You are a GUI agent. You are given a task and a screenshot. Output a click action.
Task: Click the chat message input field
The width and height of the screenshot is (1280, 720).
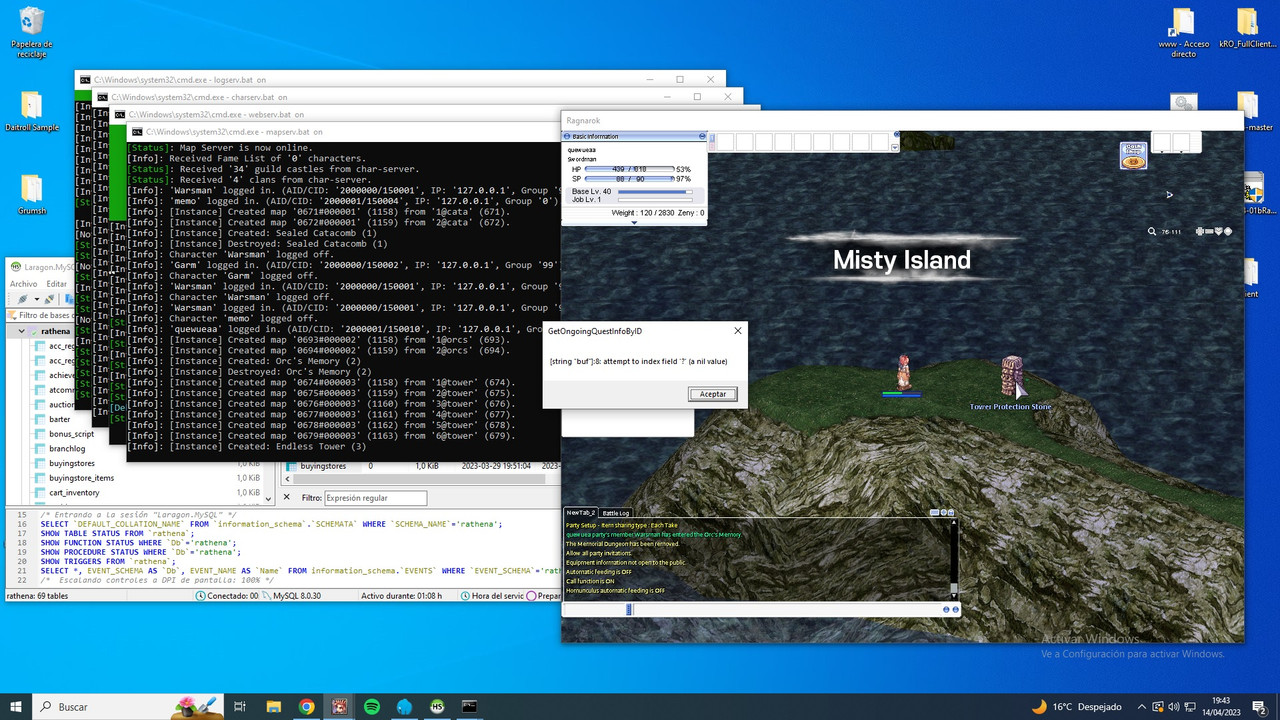pyautogui.click(x=785, y=609)
